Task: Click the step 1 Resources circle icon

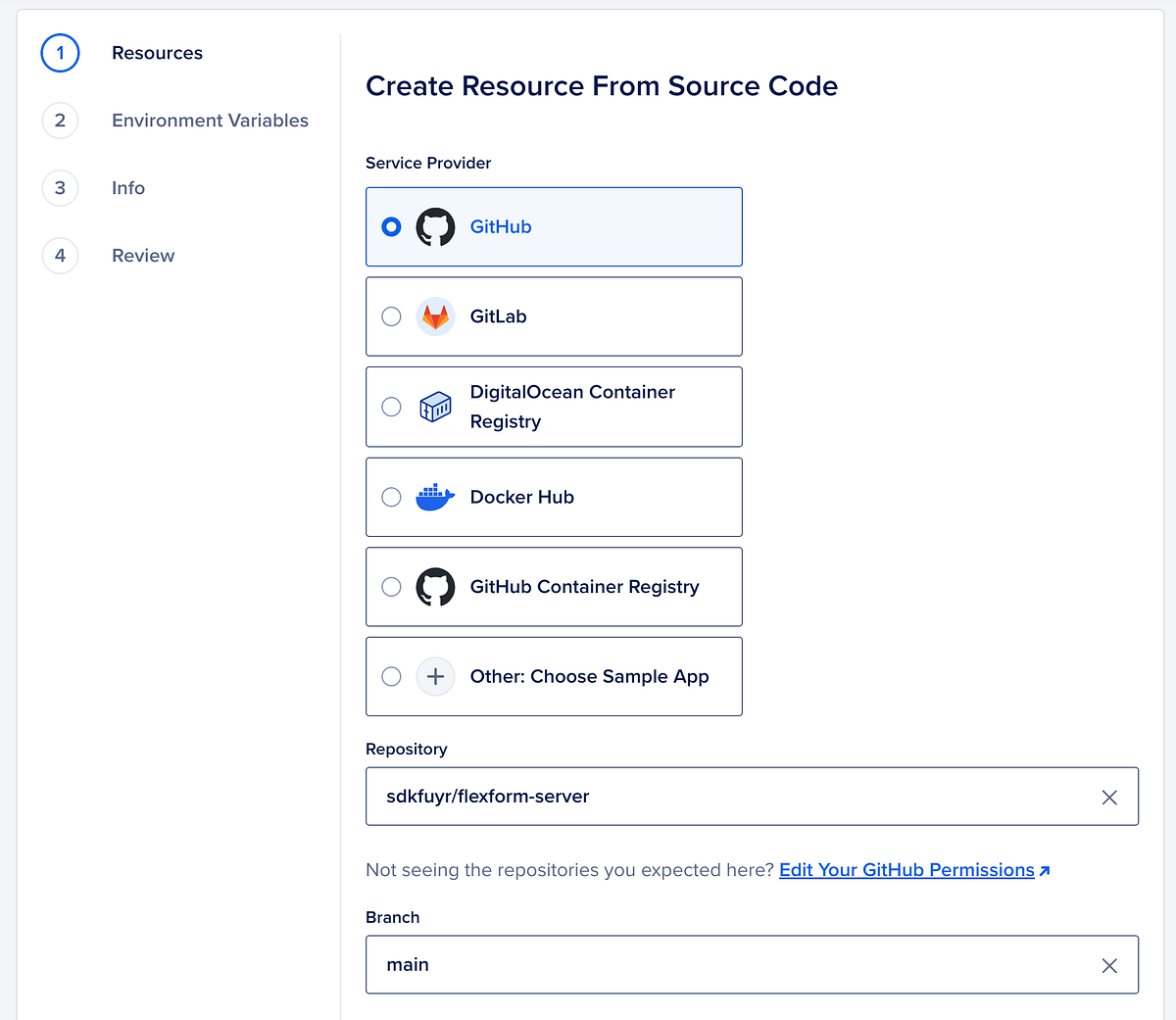Action: tap(60, 53)
